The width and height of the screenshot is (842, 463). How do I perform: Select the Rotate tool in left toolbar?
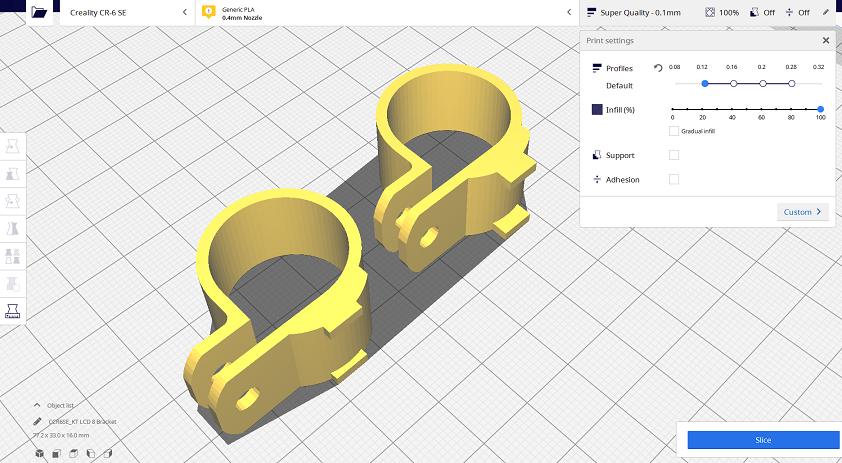[13, 201]
